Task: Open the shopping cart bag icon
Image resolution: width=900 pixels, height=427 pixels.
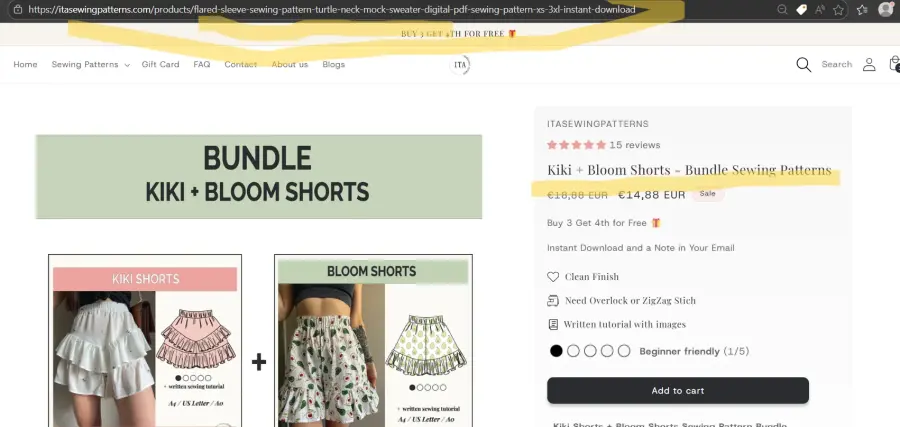Action: (893, 65)
